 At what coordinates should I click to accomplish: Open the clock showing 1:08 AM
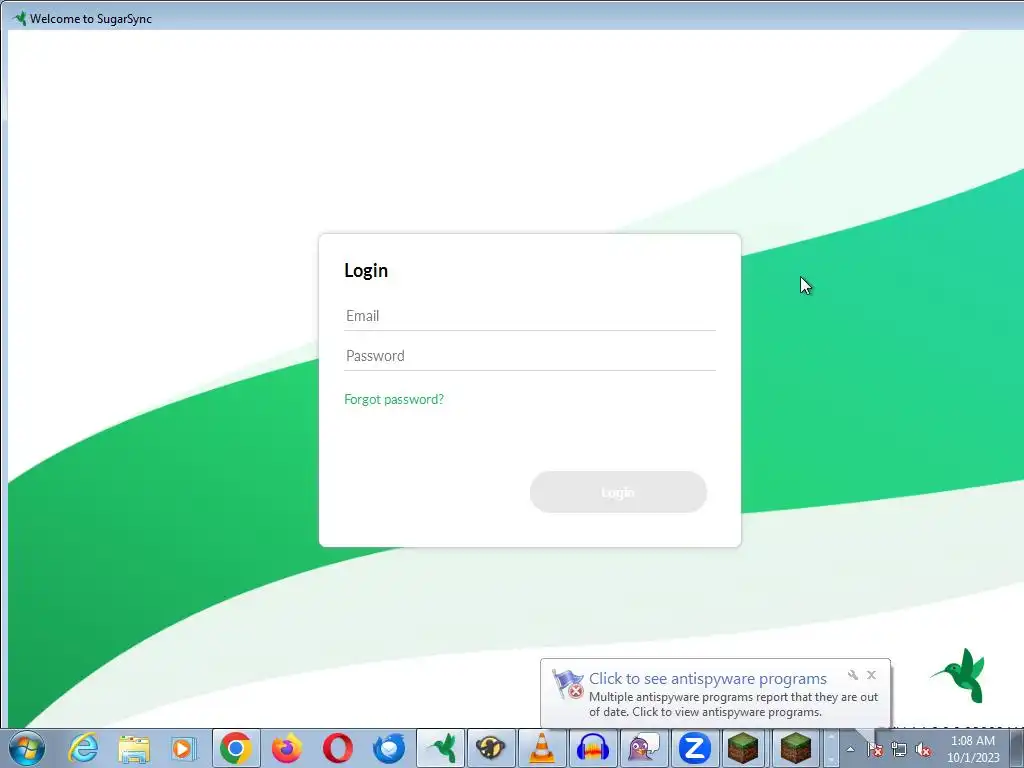tap(973, 749)
